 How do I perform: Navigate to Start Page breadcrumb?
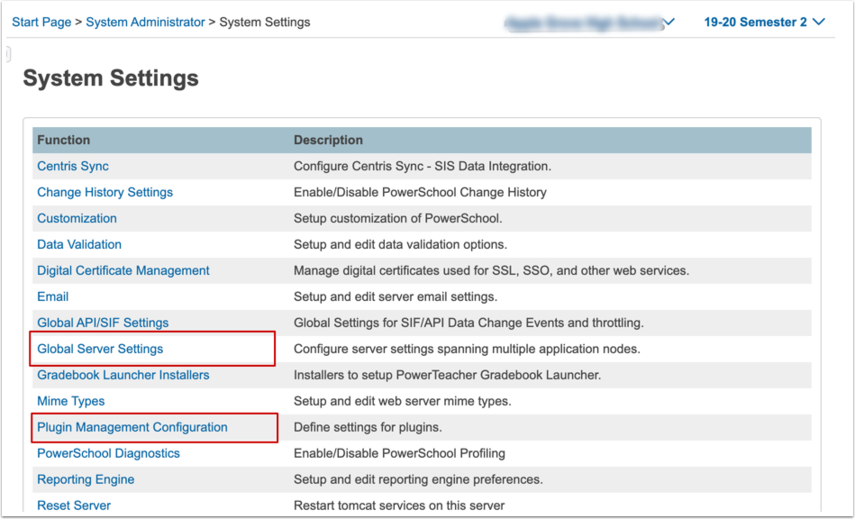click(41, 22)
